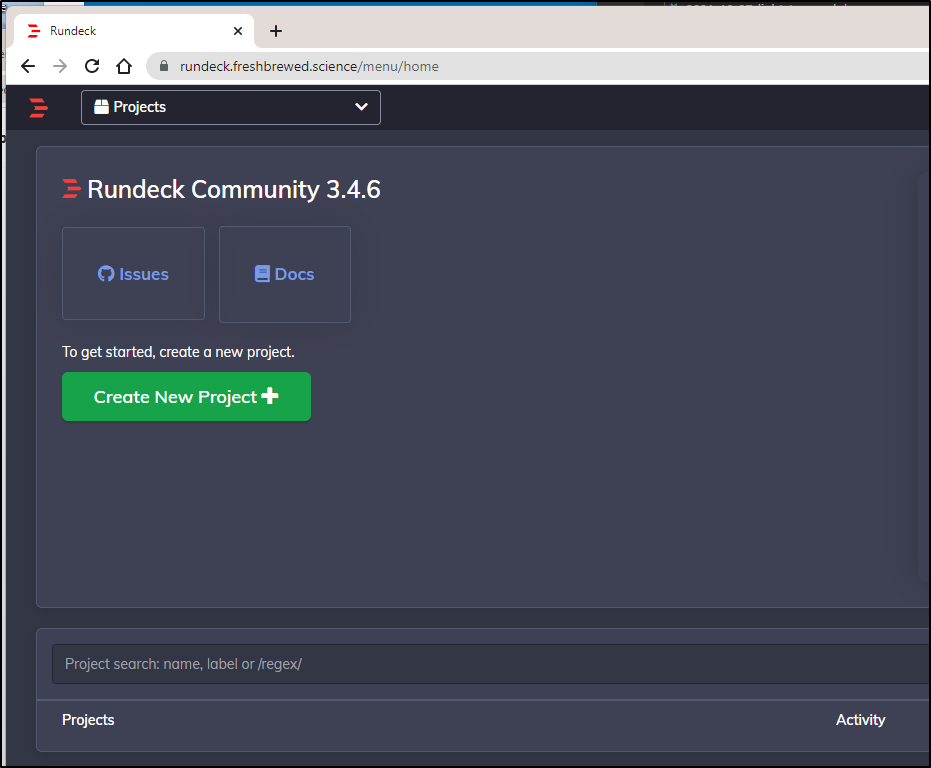Click the browser Home icon

pos(124,66)
